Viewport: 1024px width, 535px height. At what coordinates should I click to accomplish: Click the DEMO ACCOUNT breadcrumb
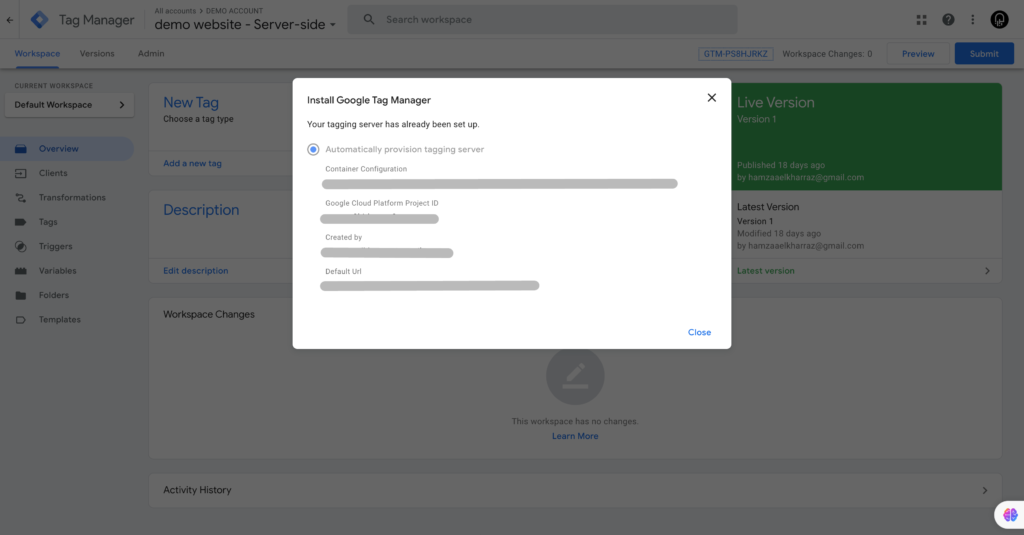tap(234, 11)
